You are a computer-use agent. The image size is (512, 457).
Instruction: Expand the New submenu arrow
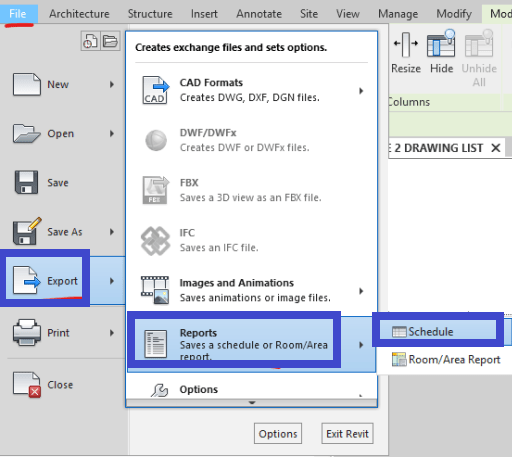click(112, 84)
